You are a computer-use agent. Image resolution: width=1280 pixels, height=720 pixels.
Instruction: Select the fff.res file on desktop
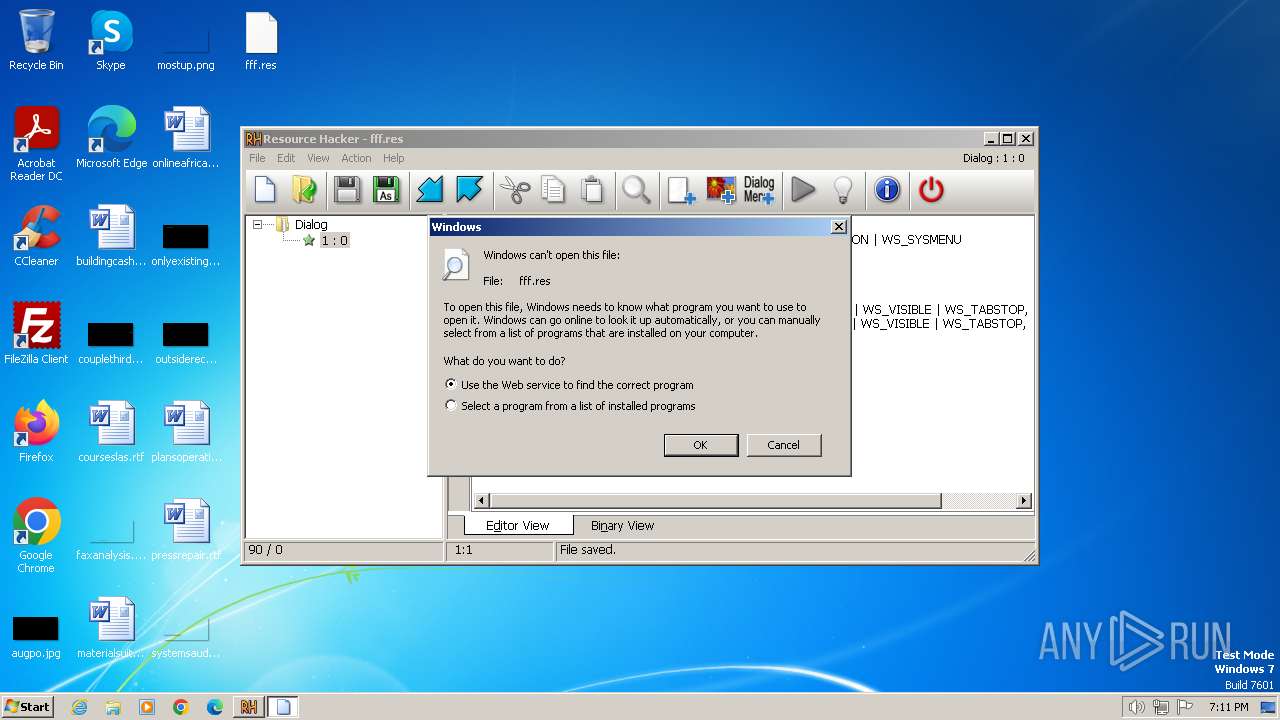tap(261, 40)
